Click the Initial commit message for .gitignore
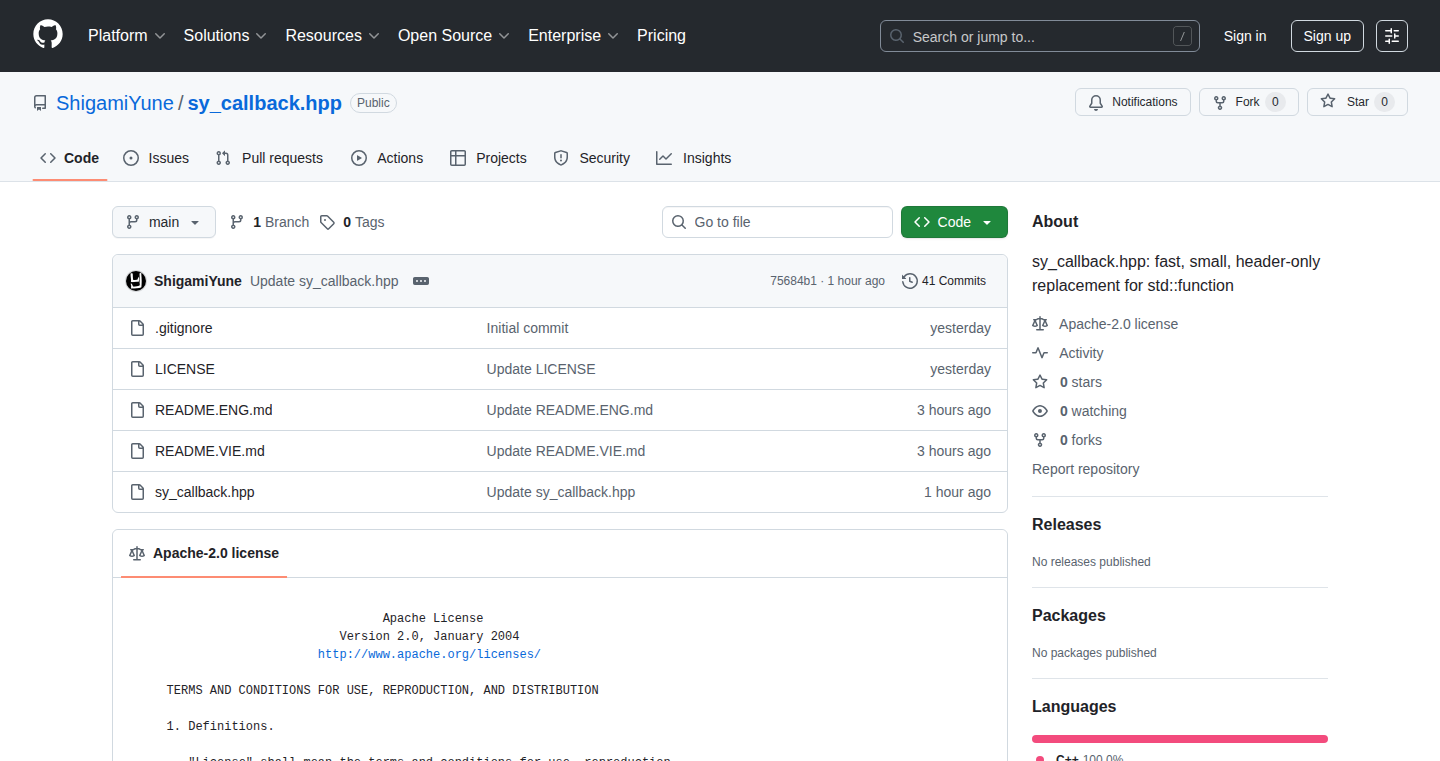The image size is (1440, 761). tap(528, 328)
